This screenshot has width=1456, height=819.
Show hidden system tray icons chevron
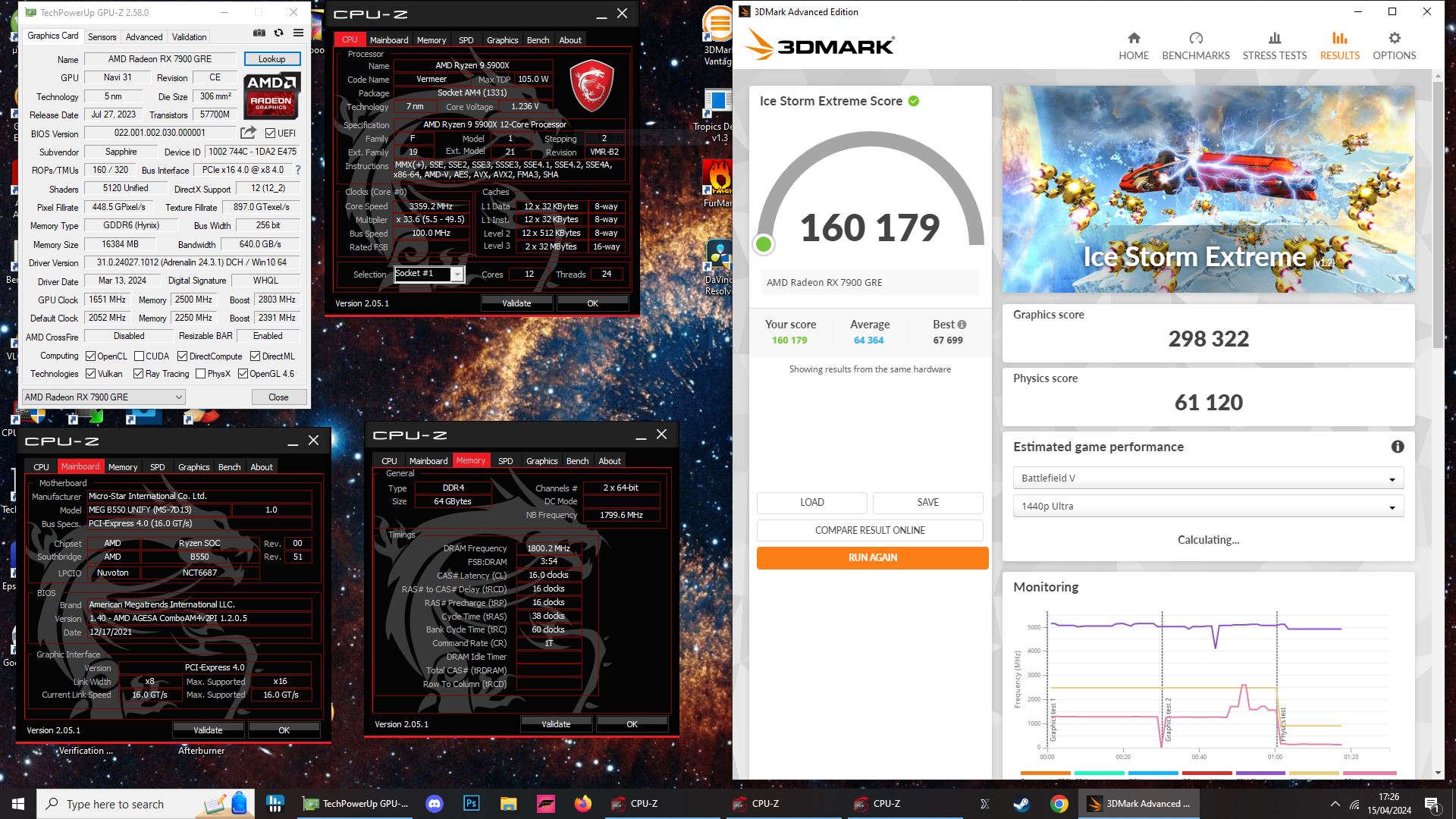[x=1335, y=804]
